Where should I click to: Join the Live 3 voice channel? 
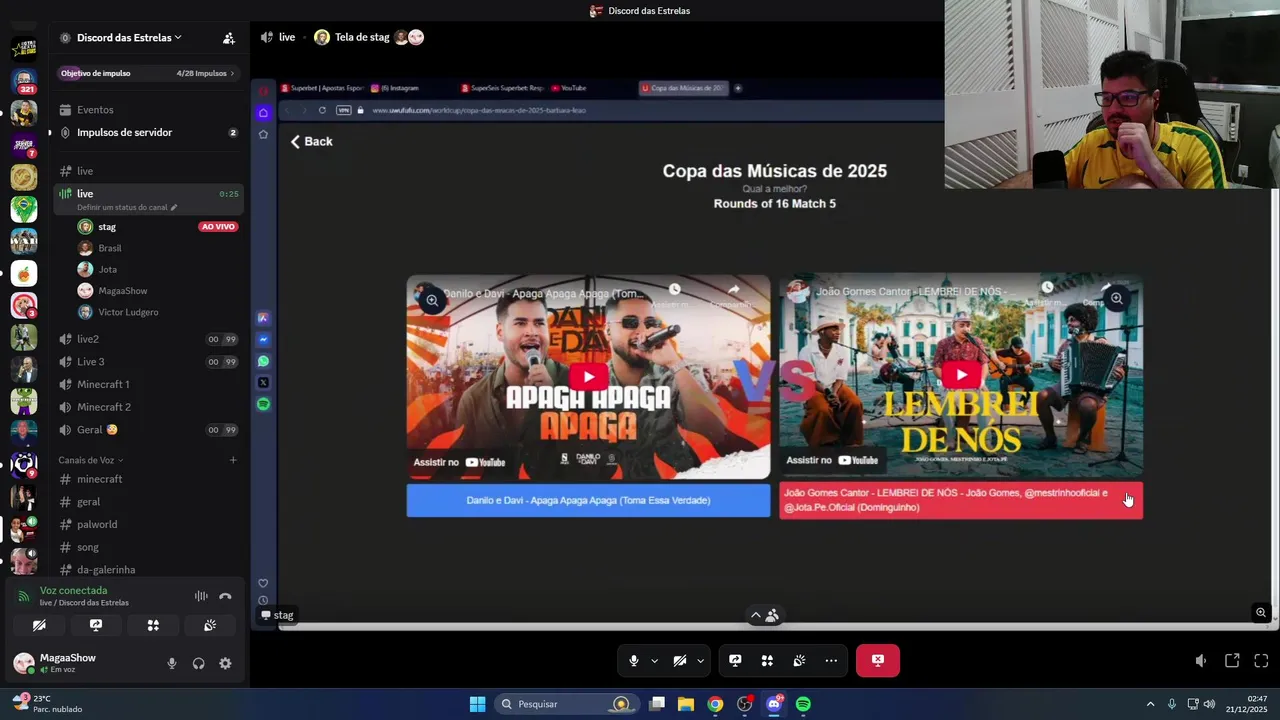(x=147, y=362)
